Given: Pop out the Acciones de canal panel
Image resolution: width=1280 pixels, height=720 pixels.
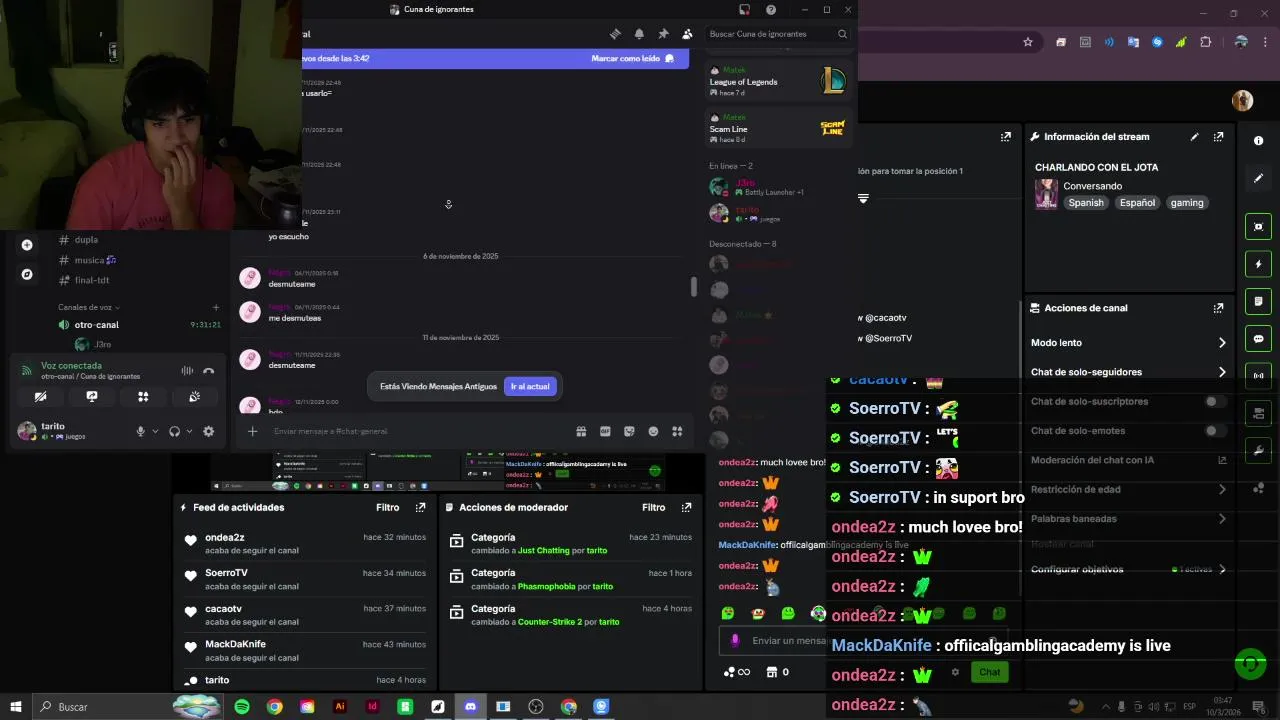Looking at the screenshot, I should (x=1218, y=308).
